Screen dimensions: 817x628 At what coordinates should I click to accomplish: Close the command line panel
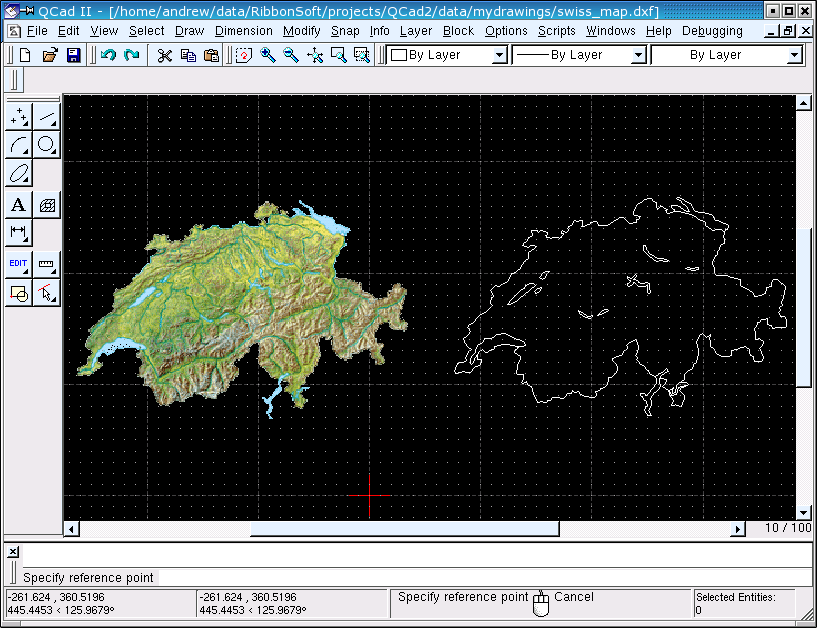coord(13,551)
